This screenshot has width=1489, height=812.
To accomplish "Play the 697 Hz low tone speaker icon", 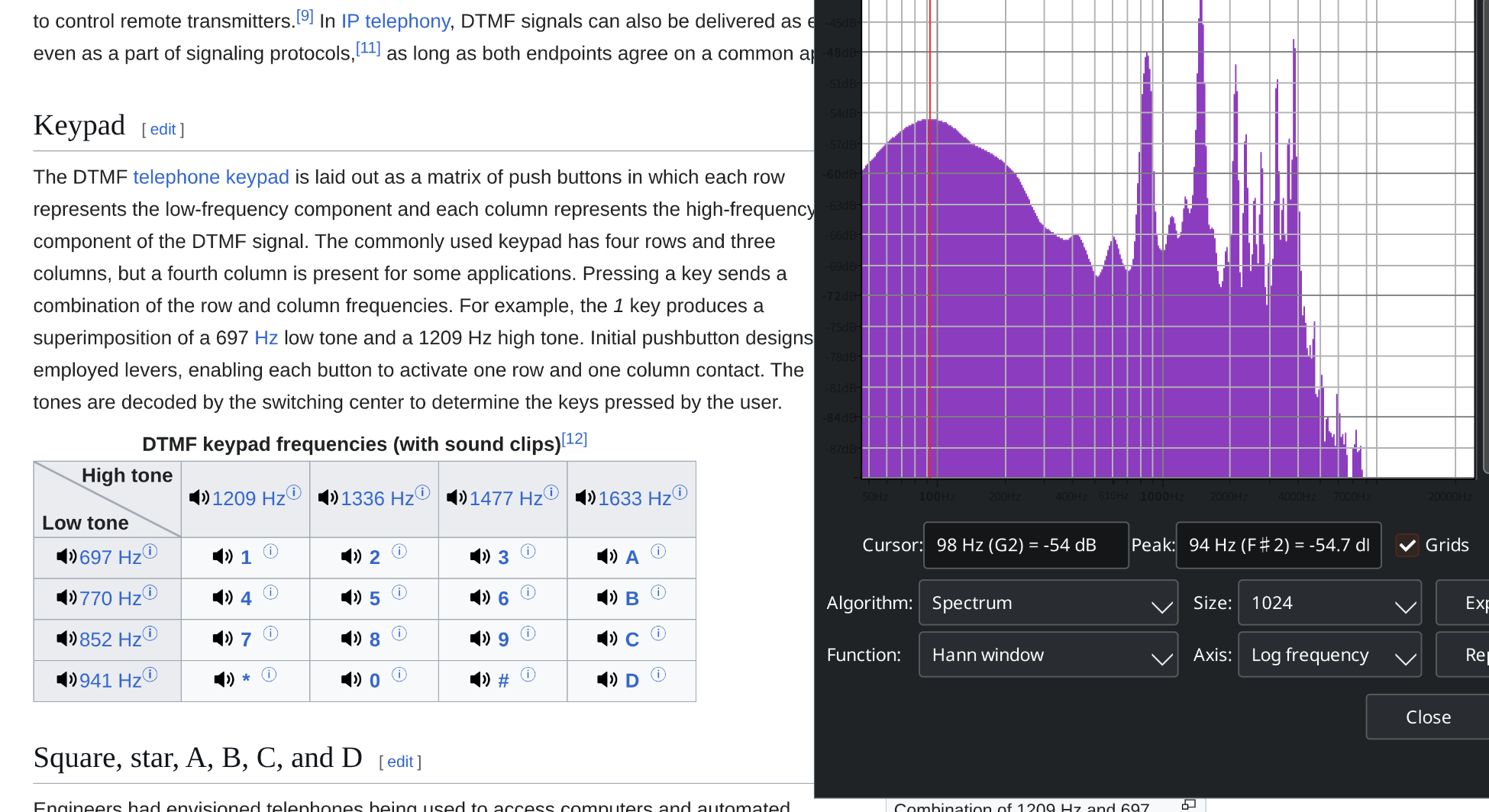I will tap(66, 556).
